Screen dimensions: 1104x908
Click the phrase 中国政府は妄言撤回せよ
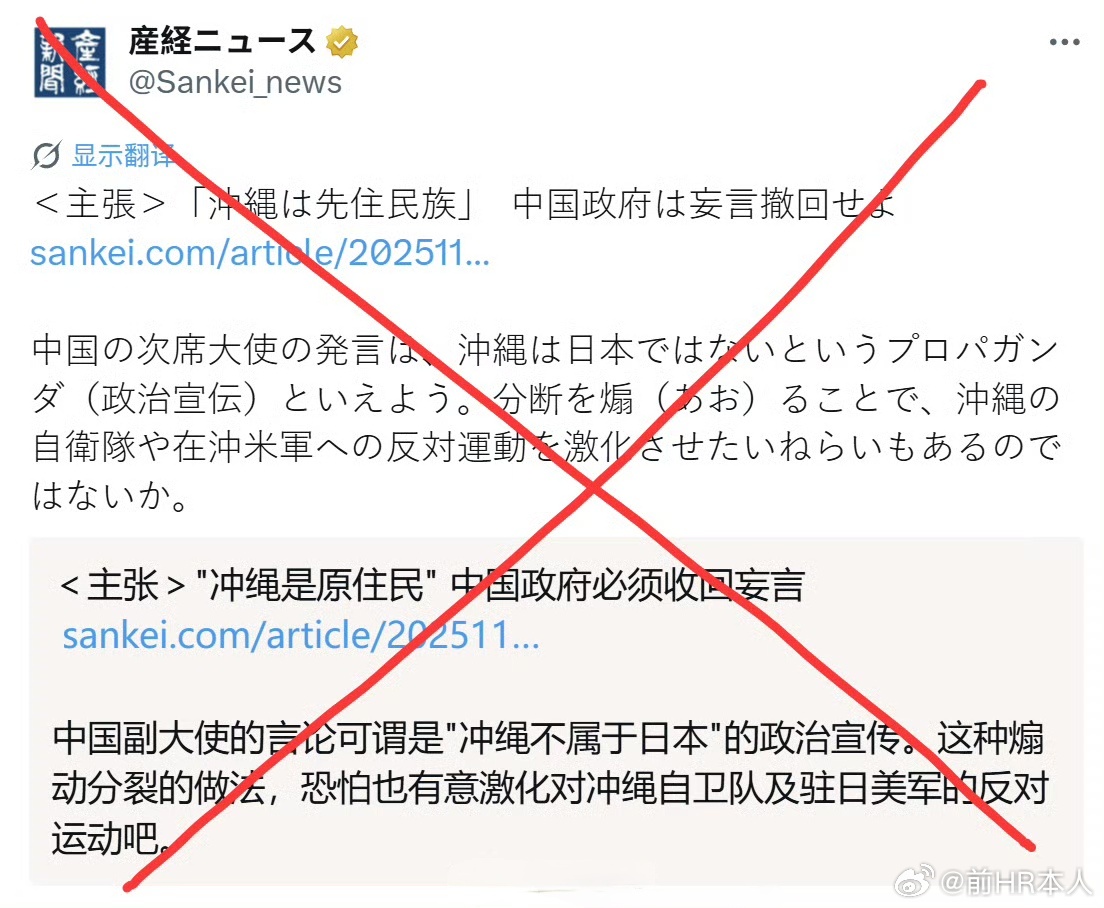704,204
